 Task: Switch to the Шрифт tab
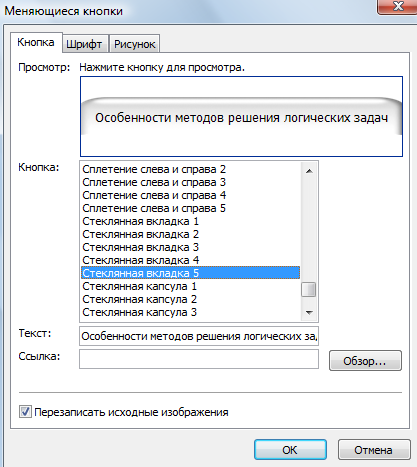pos(84,44)
